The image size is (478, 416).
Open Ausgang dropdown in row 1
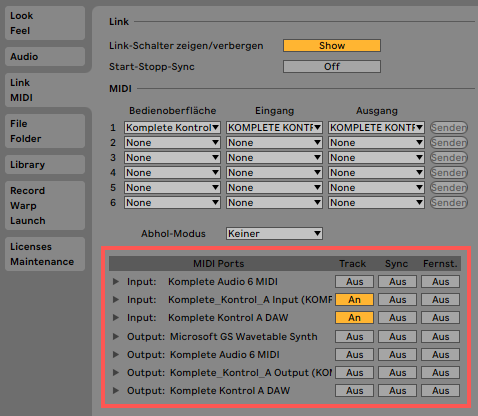[376, 128]
